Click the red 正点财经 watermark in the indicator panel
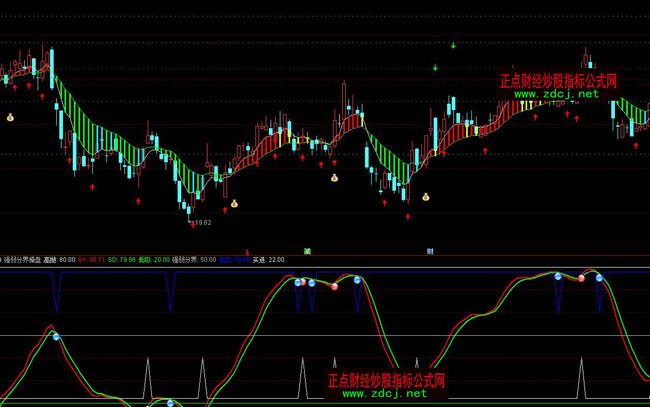This screenshot has height=407, width=650. coord(386,381)
